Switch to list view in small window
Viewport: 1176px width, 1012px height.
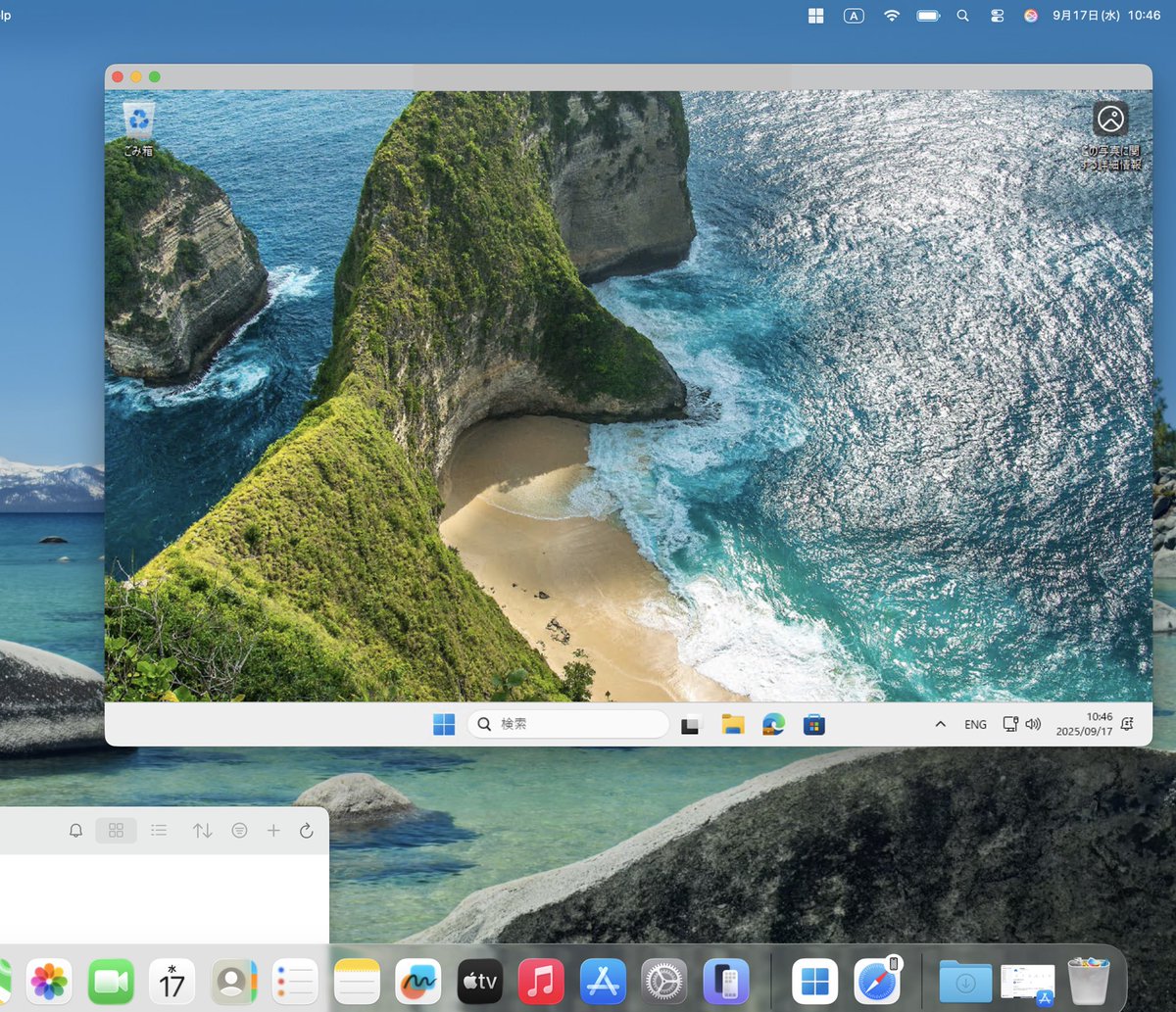click(x=159, y=831)
